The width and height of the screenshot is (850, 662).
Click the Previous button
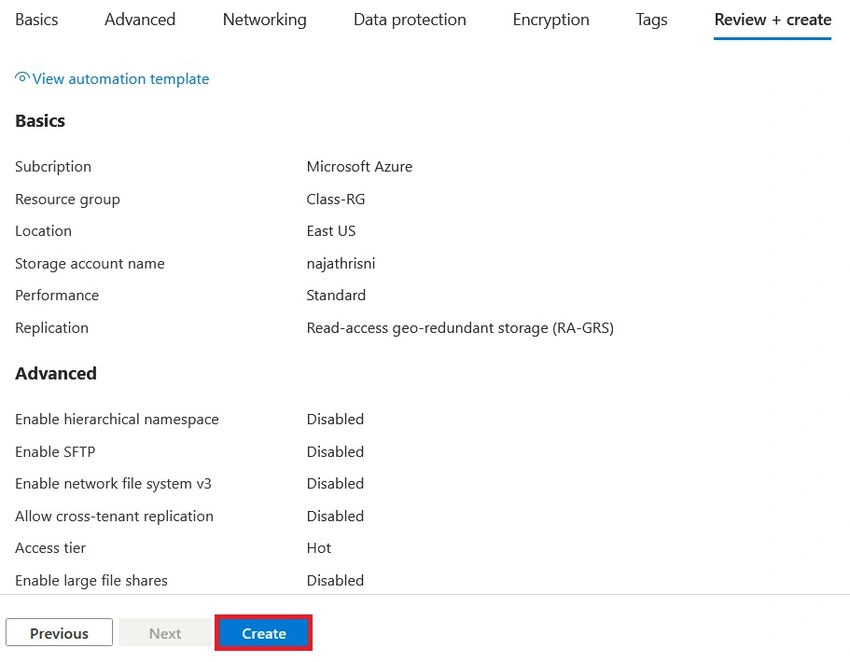(x=59, y=633)
